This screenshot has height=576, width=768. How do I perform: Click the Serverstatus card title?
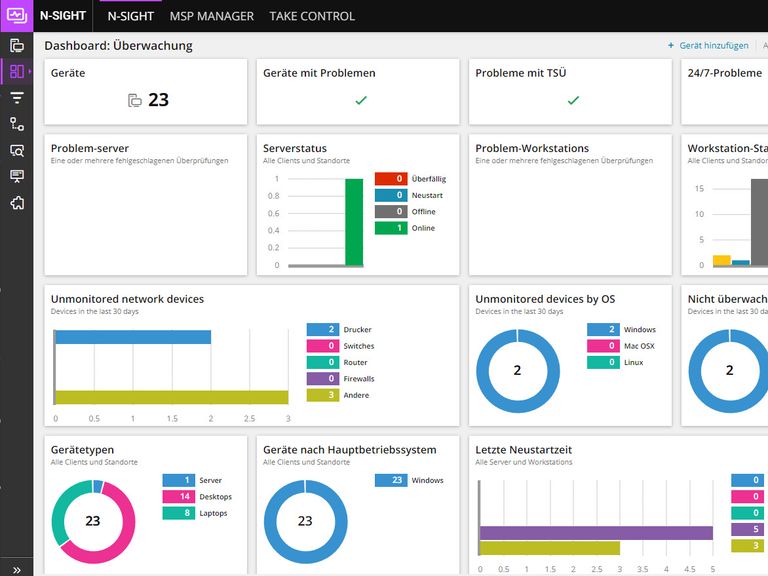[294, 148]
